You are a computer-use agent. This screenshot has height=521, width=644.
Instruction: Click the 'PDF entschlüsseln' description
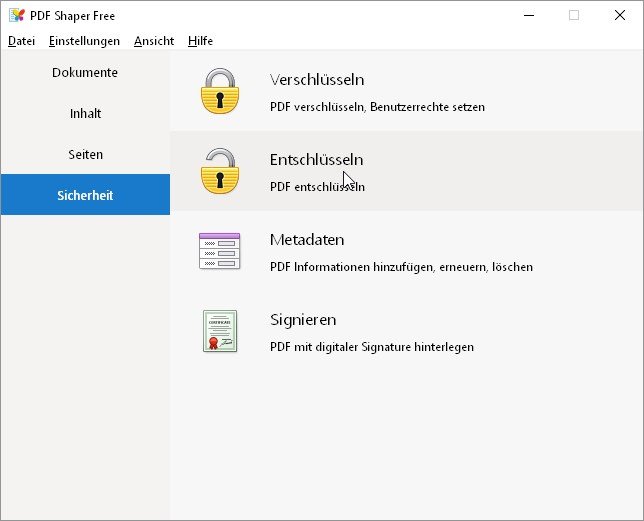[317, 187]
